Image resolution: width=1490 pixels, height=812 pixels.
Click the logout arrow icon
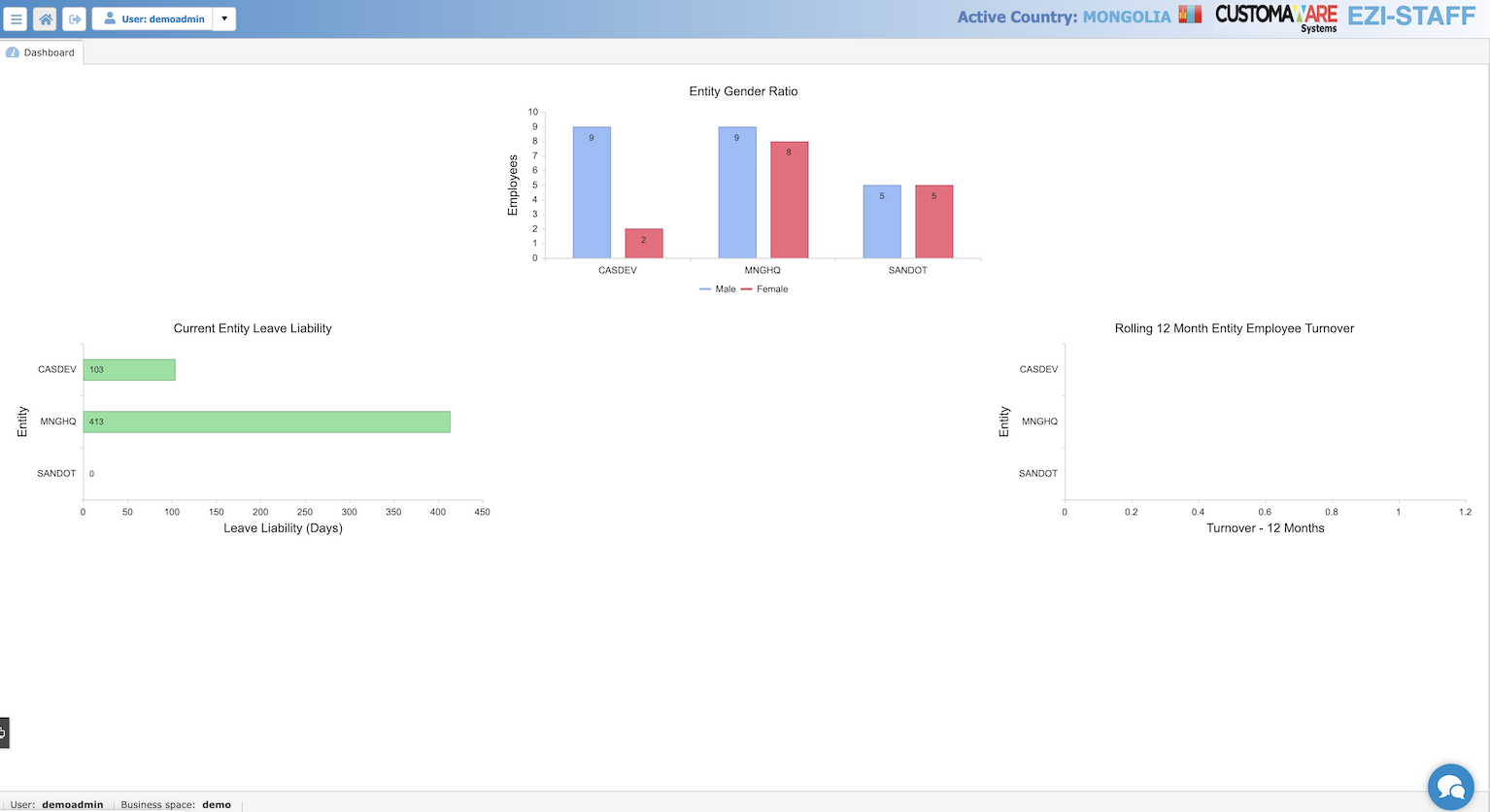75,18
